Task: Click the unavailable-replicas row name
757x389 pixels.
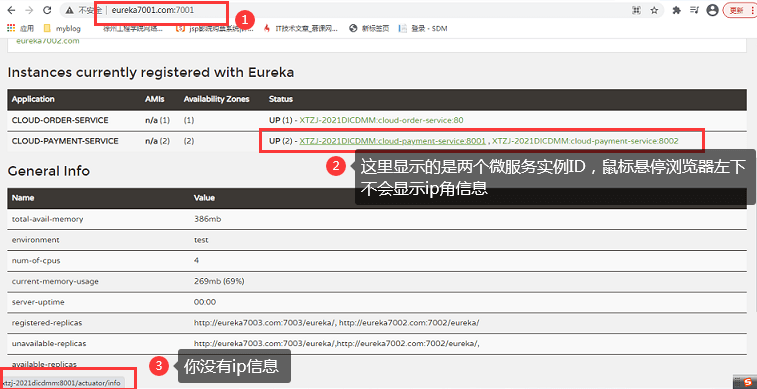Action: [49, 343]
